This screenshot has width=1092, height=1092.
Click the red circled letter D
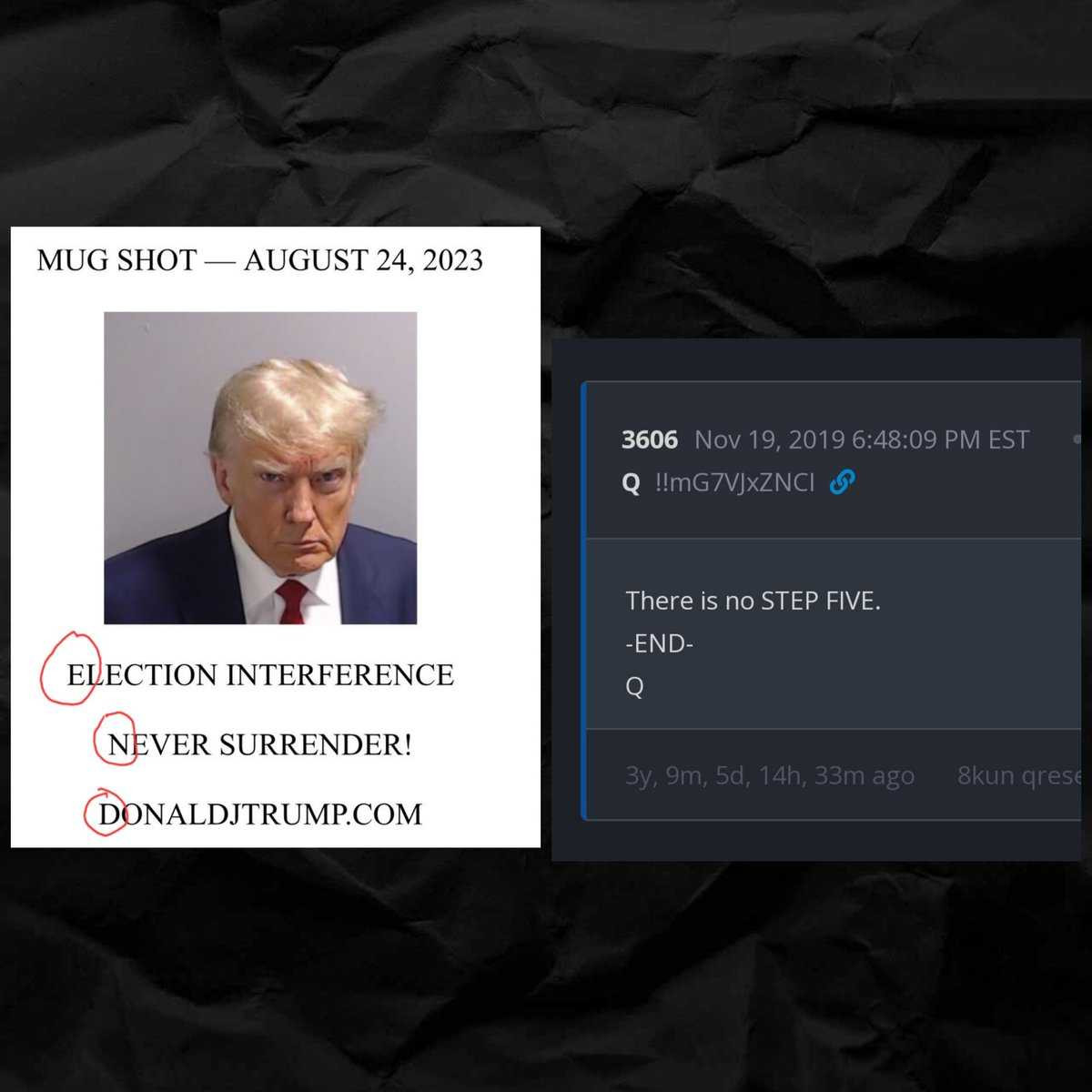(x=106, y=813)
